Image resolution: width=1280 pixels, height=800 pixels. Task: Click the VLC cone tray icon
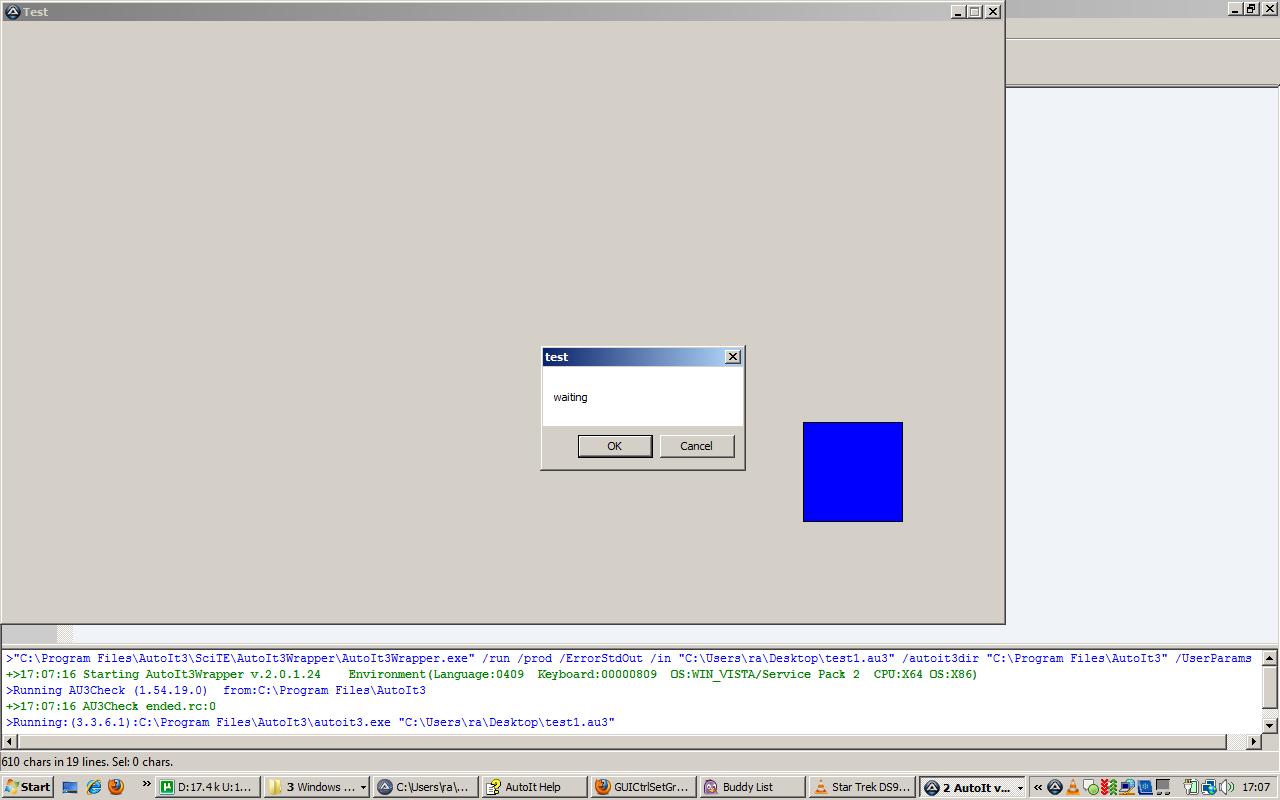tap(1073, 787)
